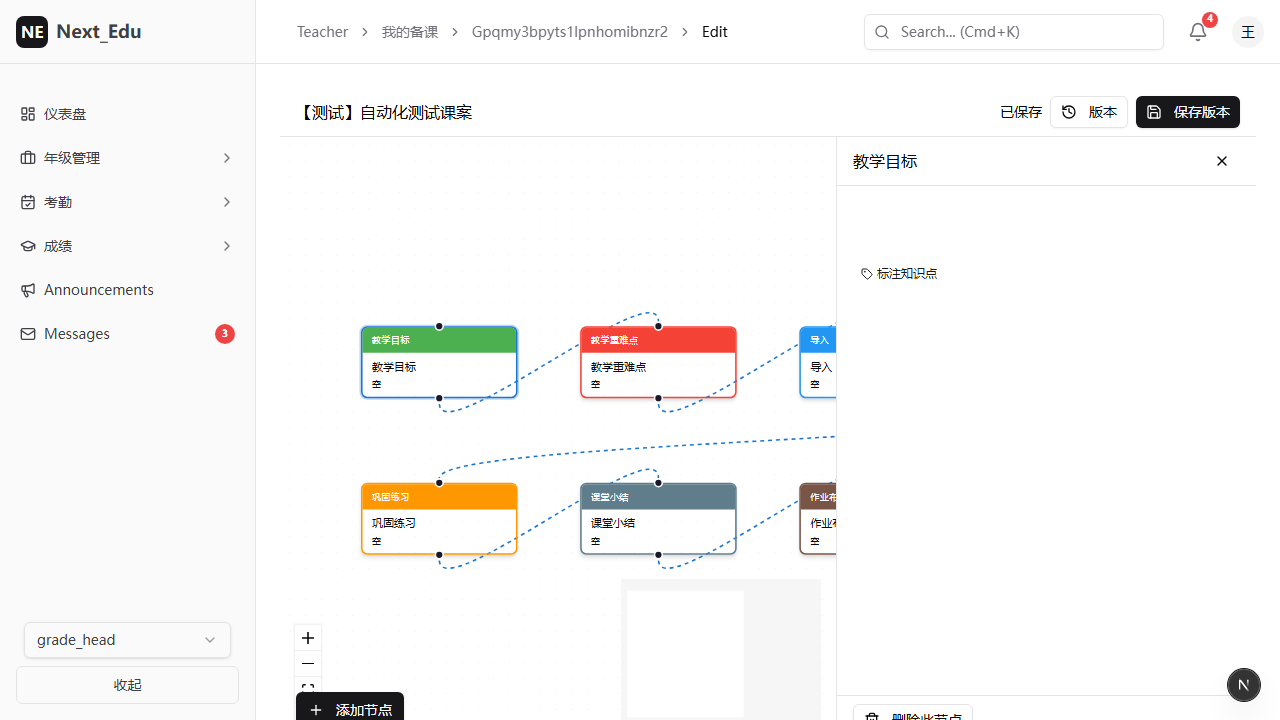Click the 仪表盘 dashboard icon
This screenshot has width=1280, height=720.
(x=28, y=114)
